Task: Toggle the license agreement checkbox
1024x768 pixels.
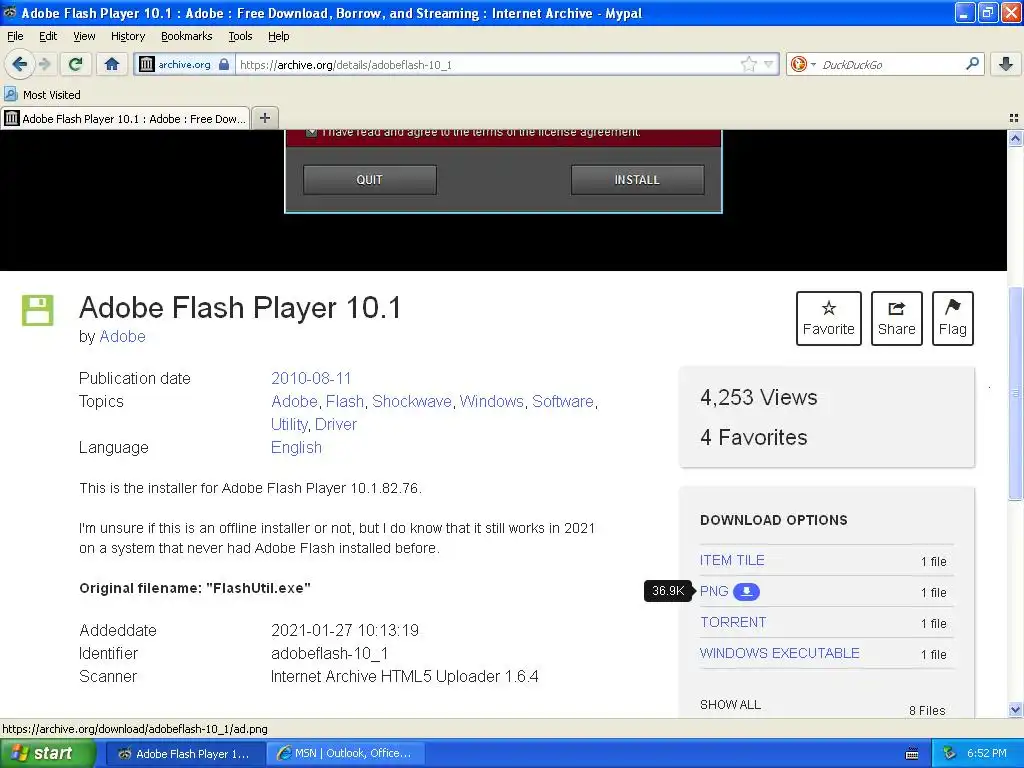Action: 312,132
